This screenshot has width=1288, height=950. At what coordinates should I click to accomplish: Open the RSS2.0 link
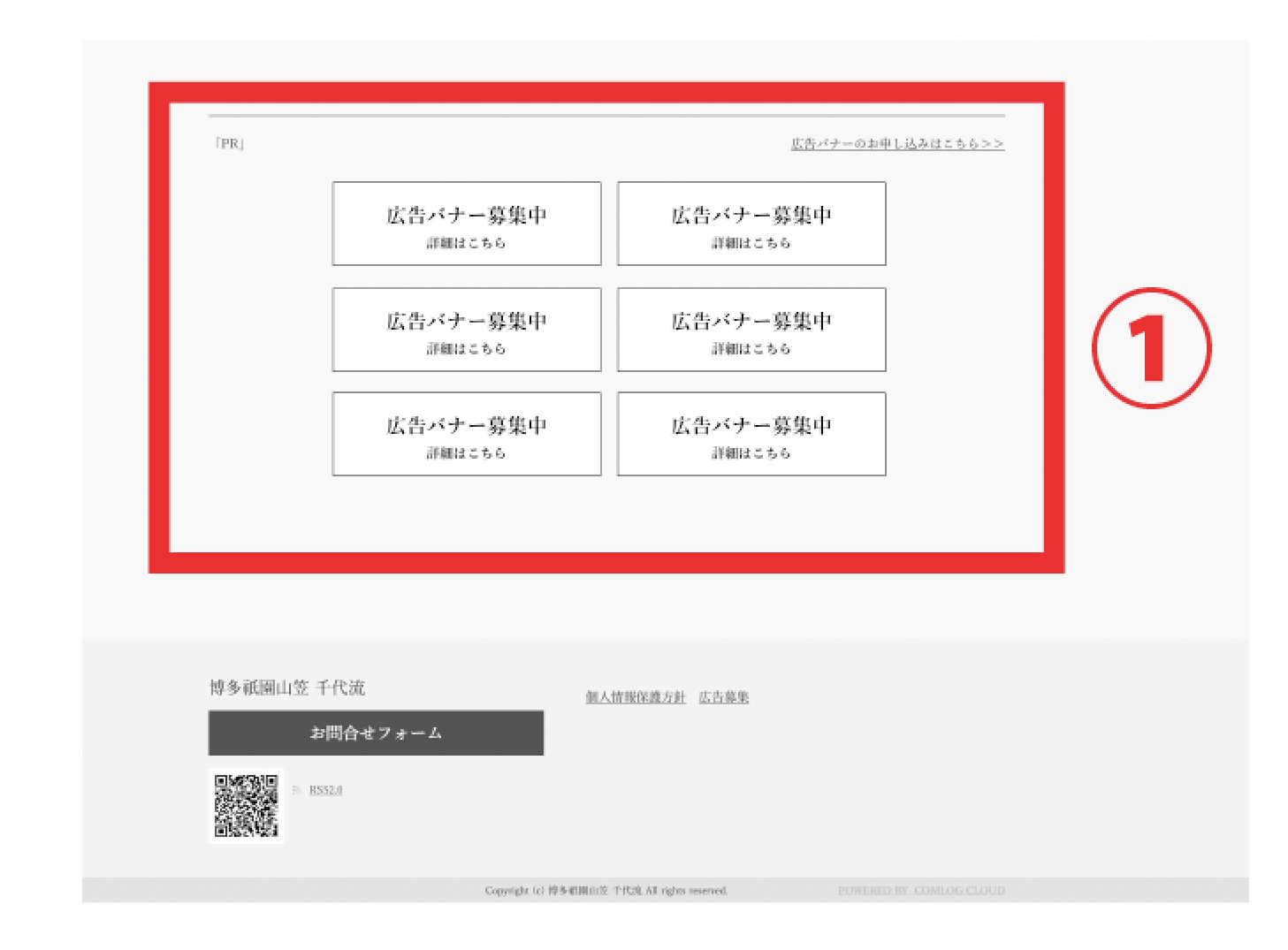coord(325,790)
